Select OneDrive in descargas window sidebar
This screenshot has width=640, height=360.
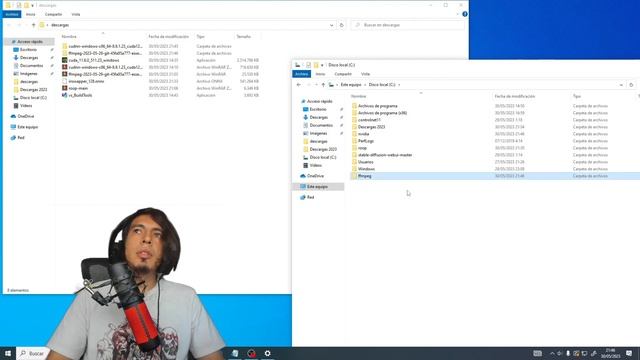[x=25, y=116]
